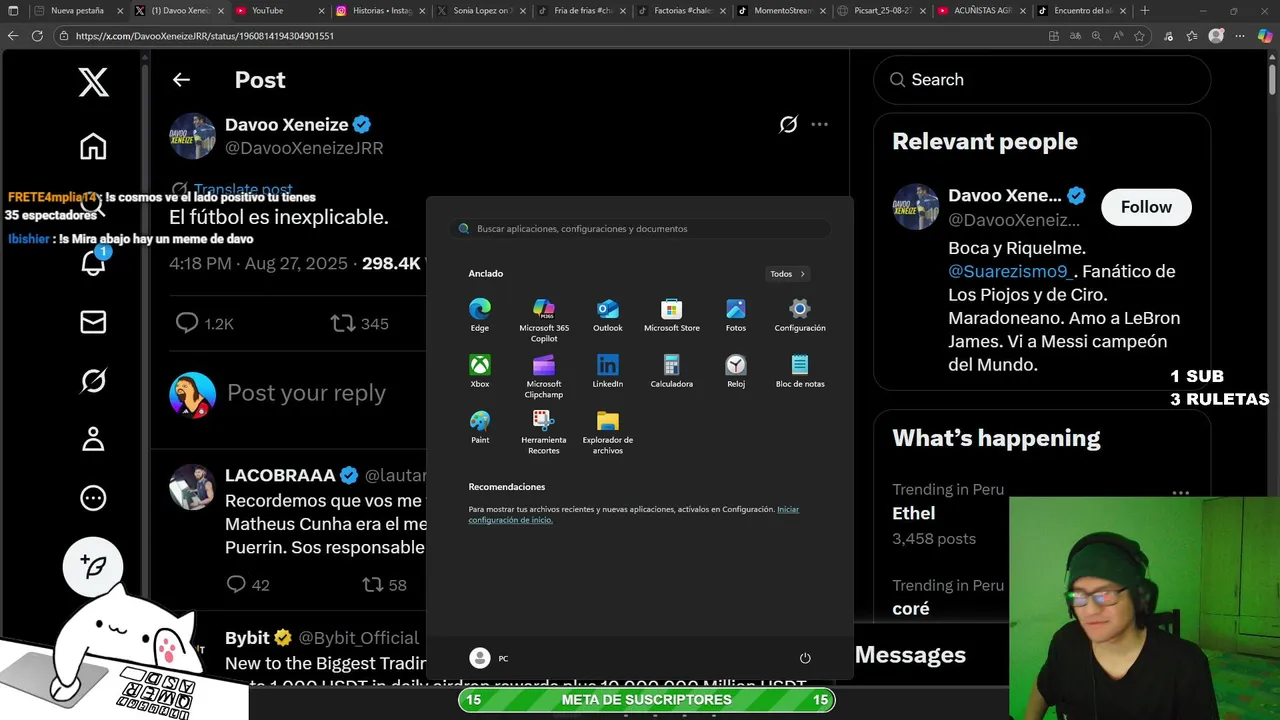
Task: Open three-dot menu for Ethel trend
Action: tap(1181, 492)
